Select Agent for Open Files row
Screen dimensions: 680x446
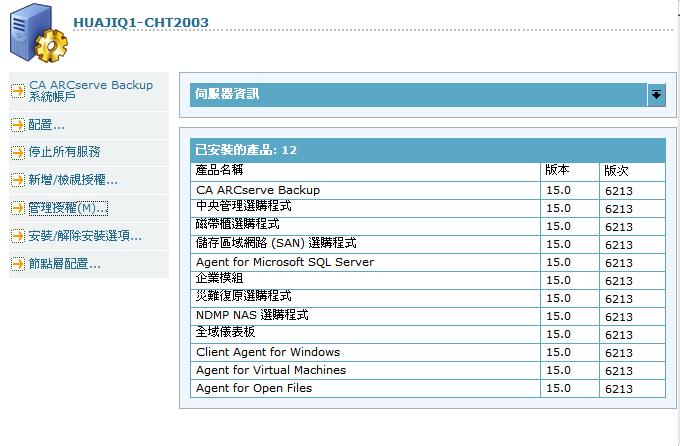pos(428,389)
